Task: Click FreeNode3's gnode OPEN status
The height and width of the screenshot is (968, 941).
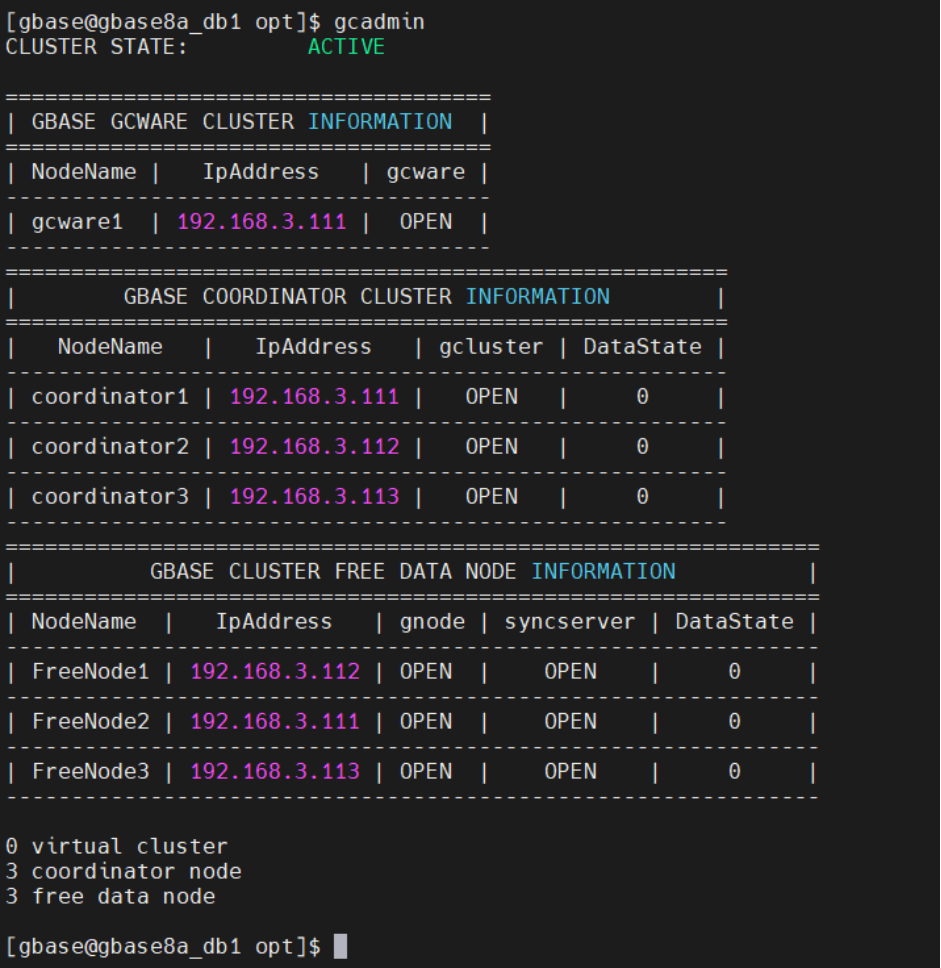Action: [x=426, y=771]
